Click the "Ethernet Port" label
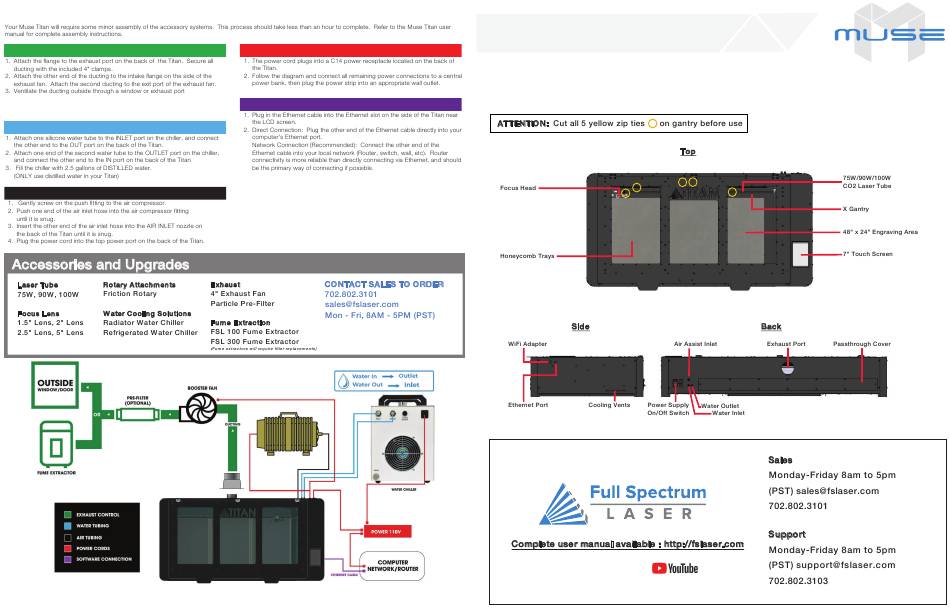The image size is (950, 609). [528, 405]
